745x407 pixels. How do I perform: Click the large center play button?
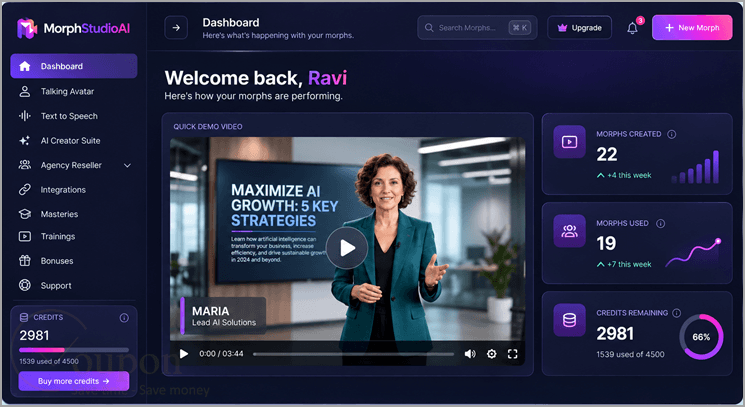347,248
